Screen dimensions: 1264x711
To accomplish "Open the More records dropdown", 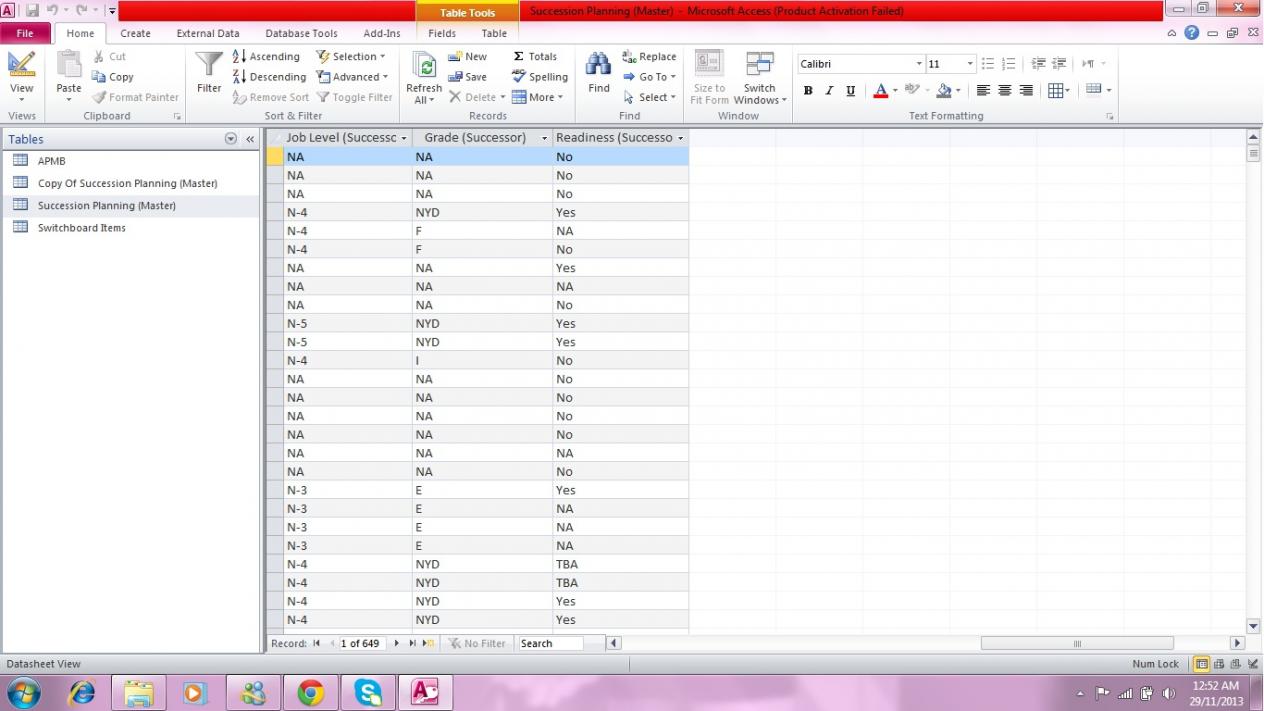I will coord(537,97).
